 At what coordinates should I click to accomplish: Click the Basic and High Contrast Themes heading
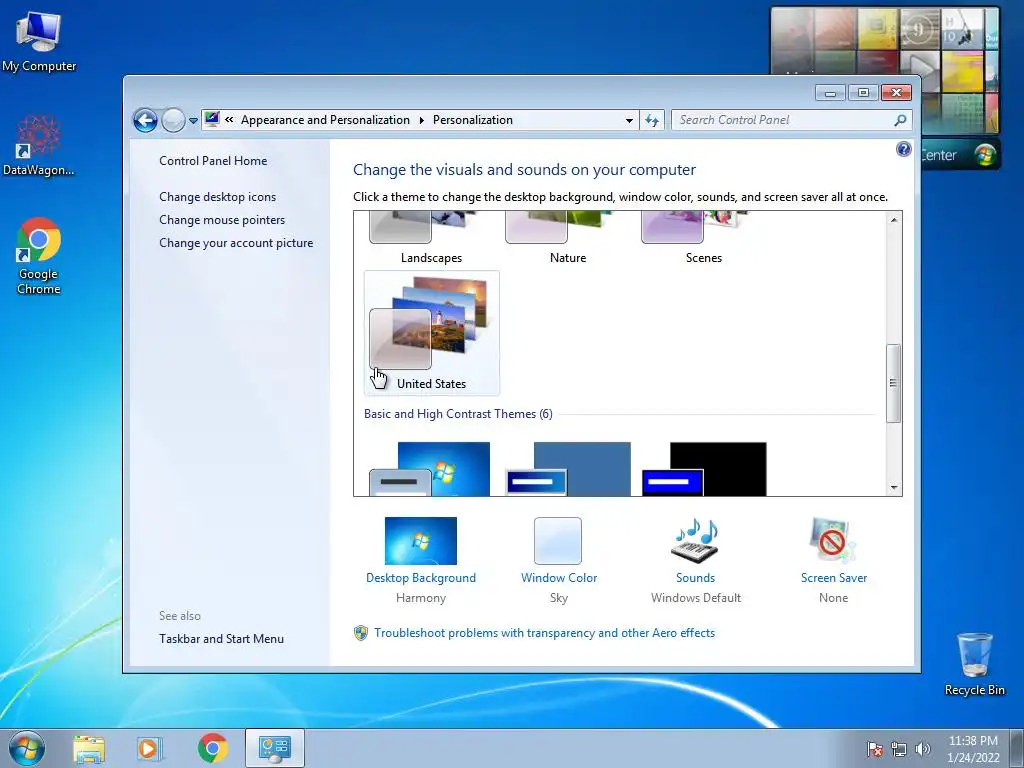(x=458, y=414)
